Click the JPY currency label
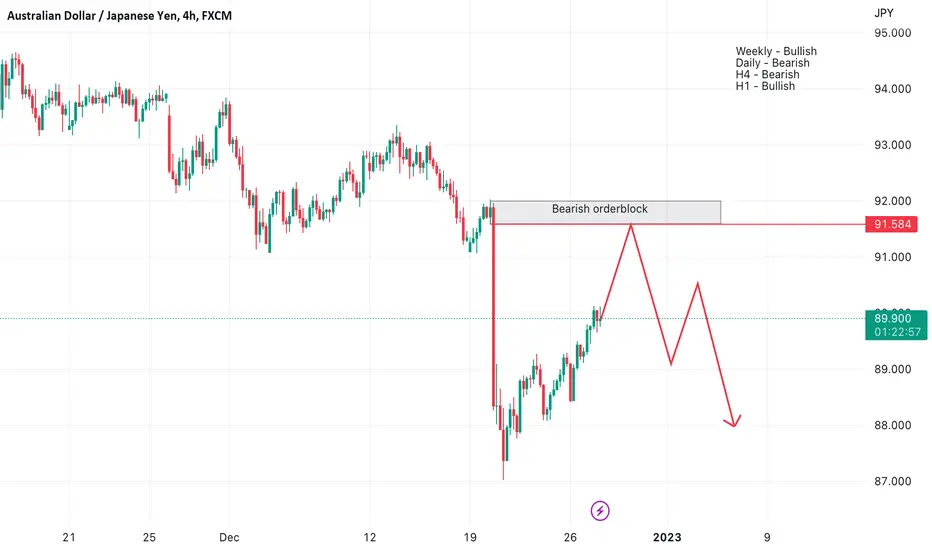 click(883, 13)
